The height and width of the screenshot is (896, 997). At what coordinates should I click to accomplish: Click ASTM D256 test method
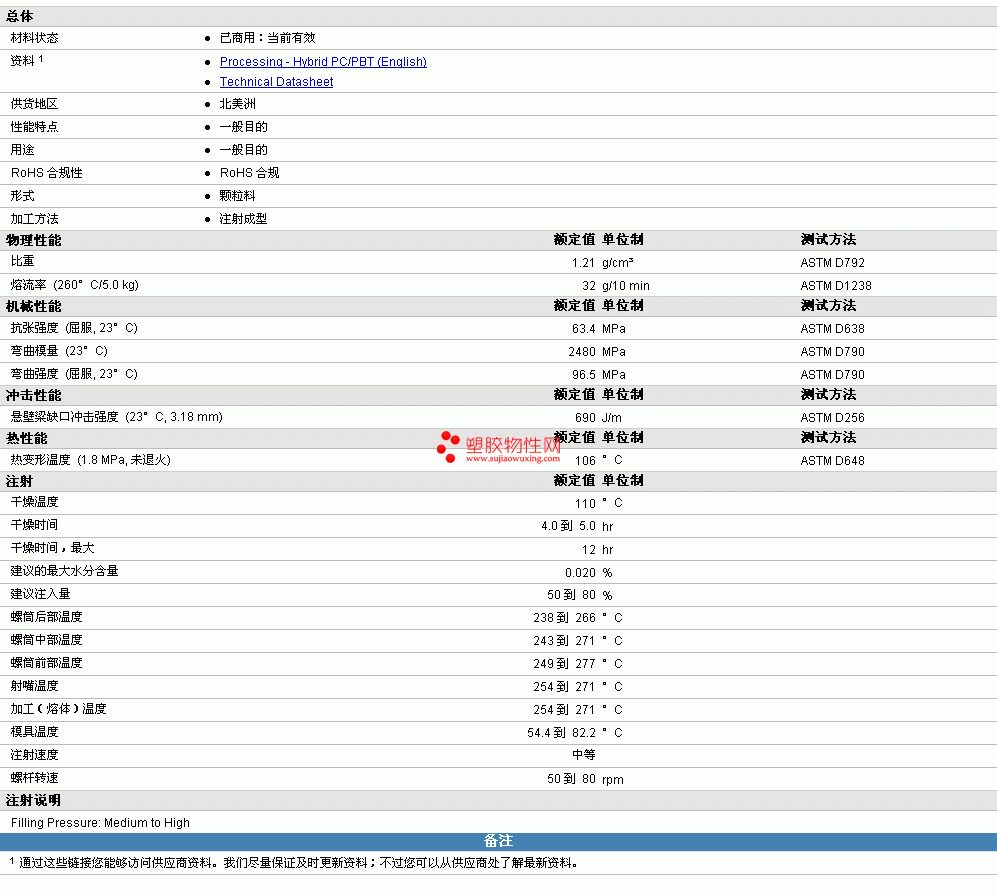pyautogui.click(x=832, y=418)
